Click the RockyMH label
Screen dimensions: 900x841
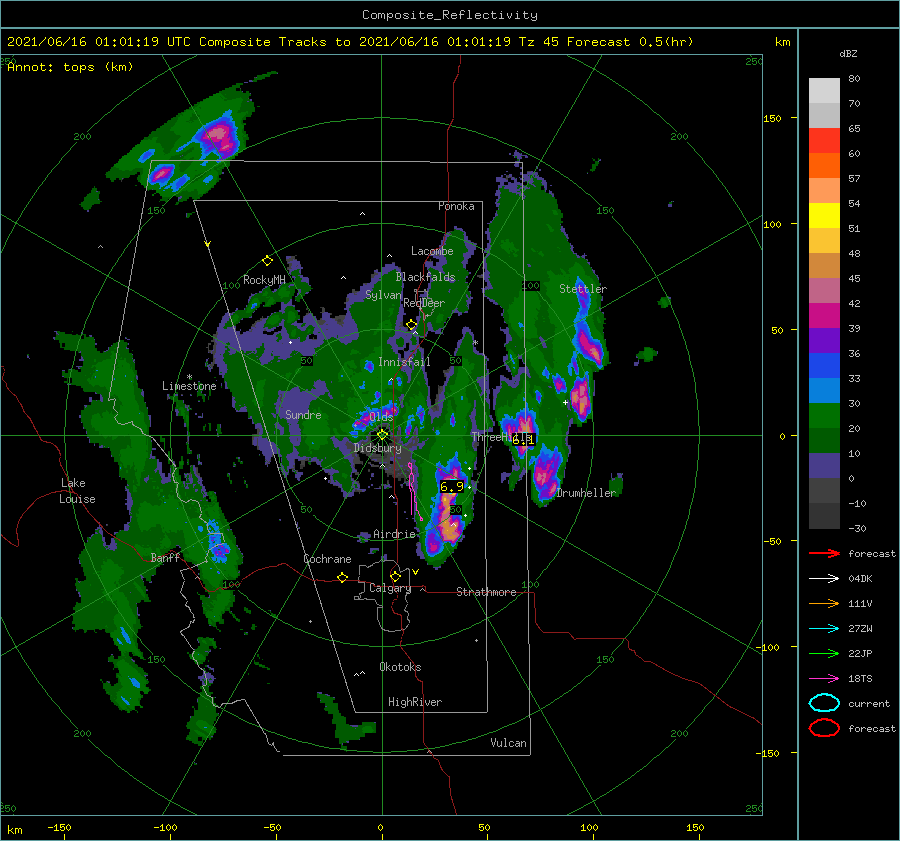point(264,280)
